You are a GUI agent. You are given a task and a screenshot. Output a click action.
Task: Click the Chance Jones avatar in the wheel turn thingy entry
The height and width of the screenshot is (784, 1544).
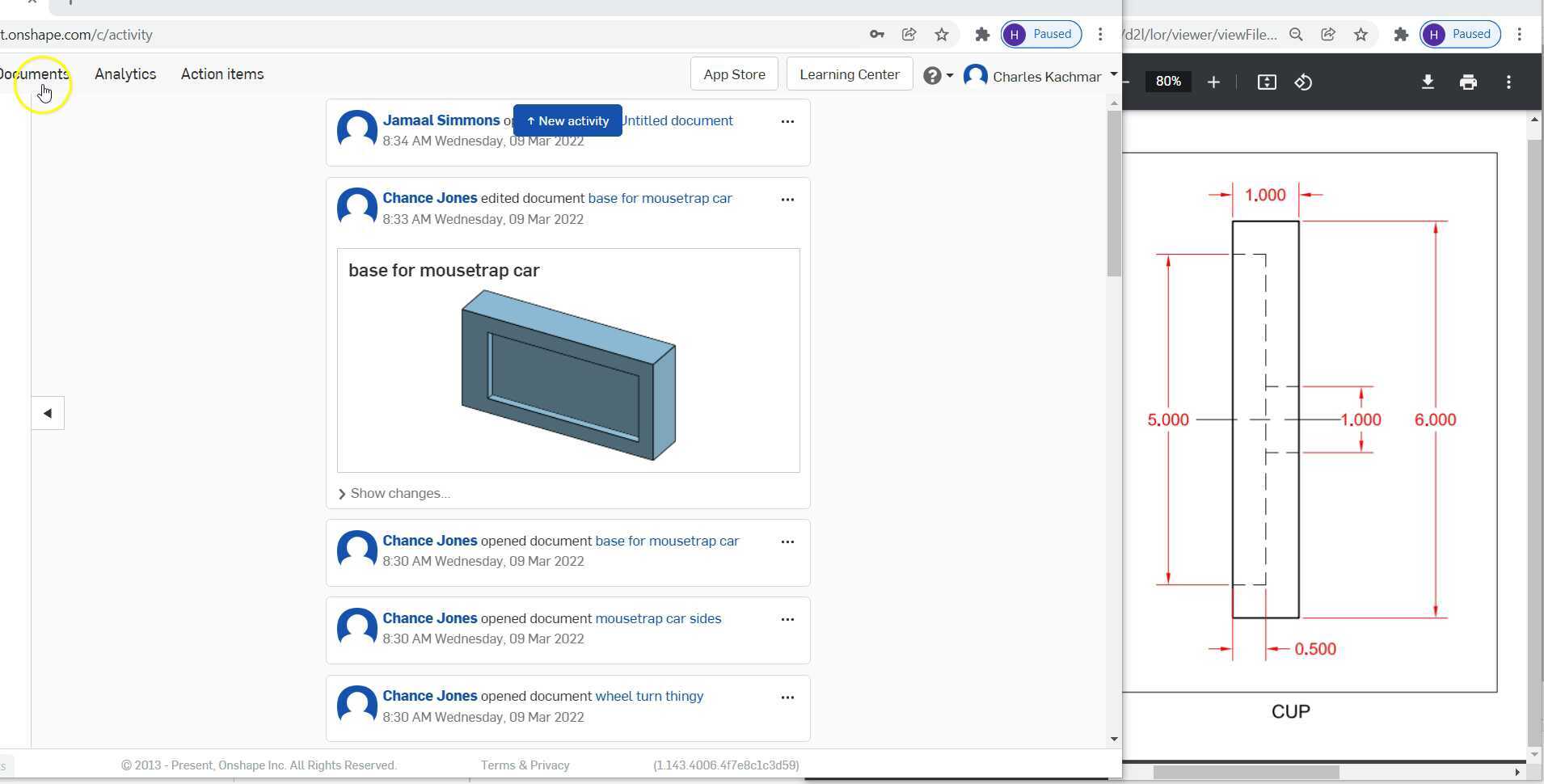356,705
